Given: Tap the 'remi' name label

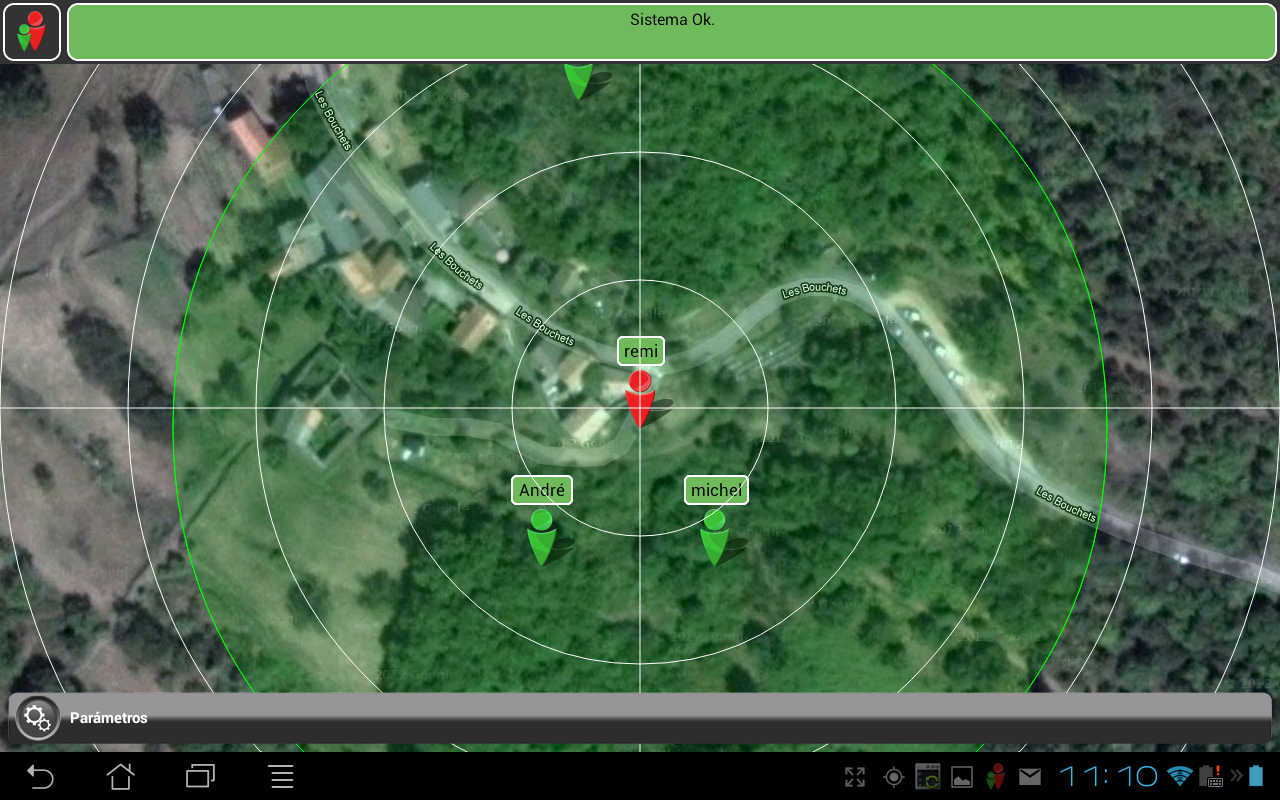Looking at the screenshot, I should [641, 351].
